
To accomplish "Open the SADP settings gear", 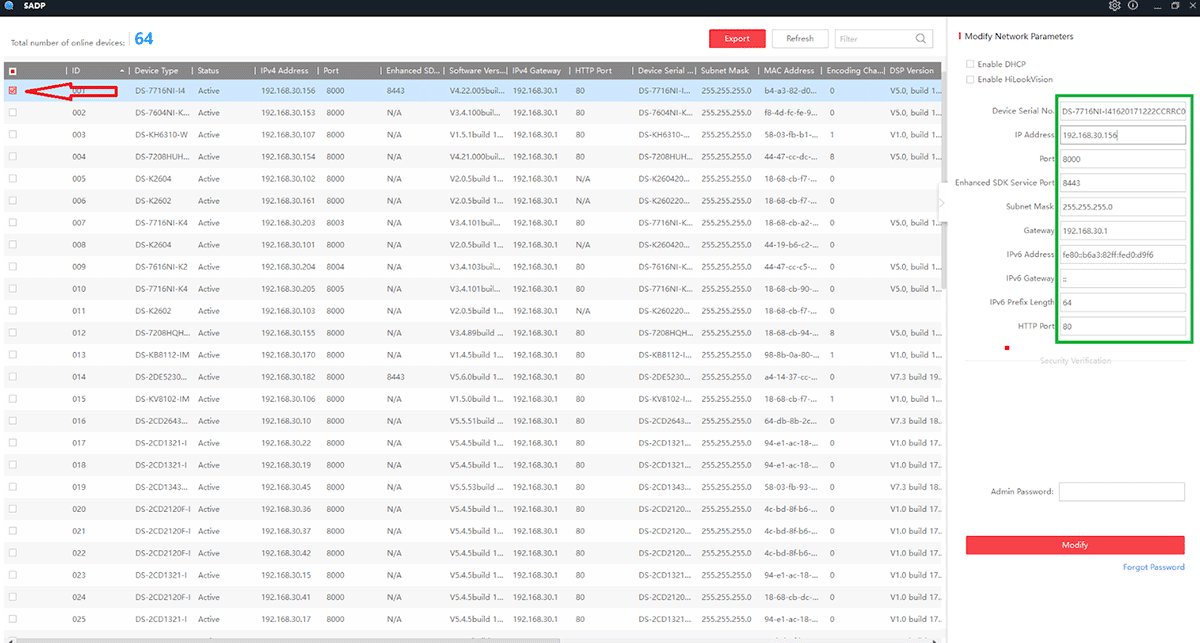I will pyautogui.click(x=1115, y=6).
